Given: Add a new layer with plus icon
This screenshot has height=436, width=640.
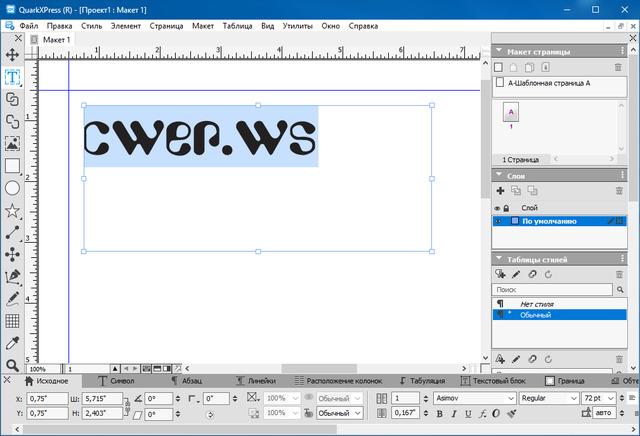Looking at the screenshot, I should (x=501, y=190).
